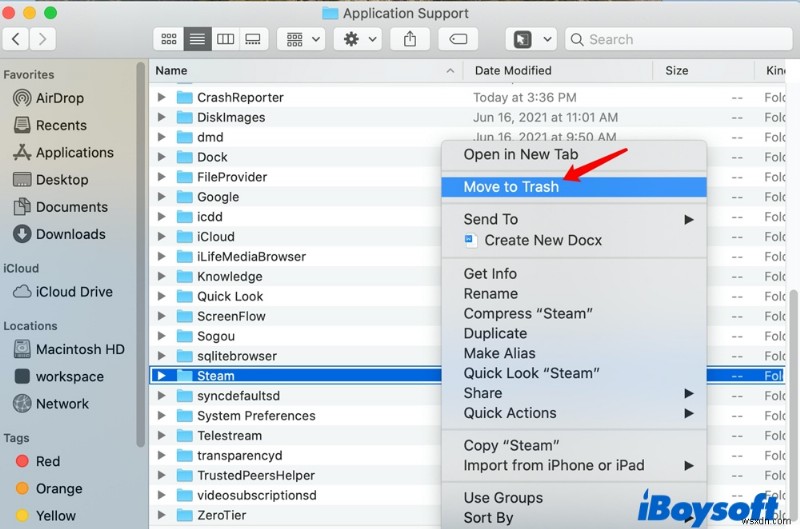Screen dimensions: 800x529
Task: Choose Make Alias
Action: click(574, 354)
